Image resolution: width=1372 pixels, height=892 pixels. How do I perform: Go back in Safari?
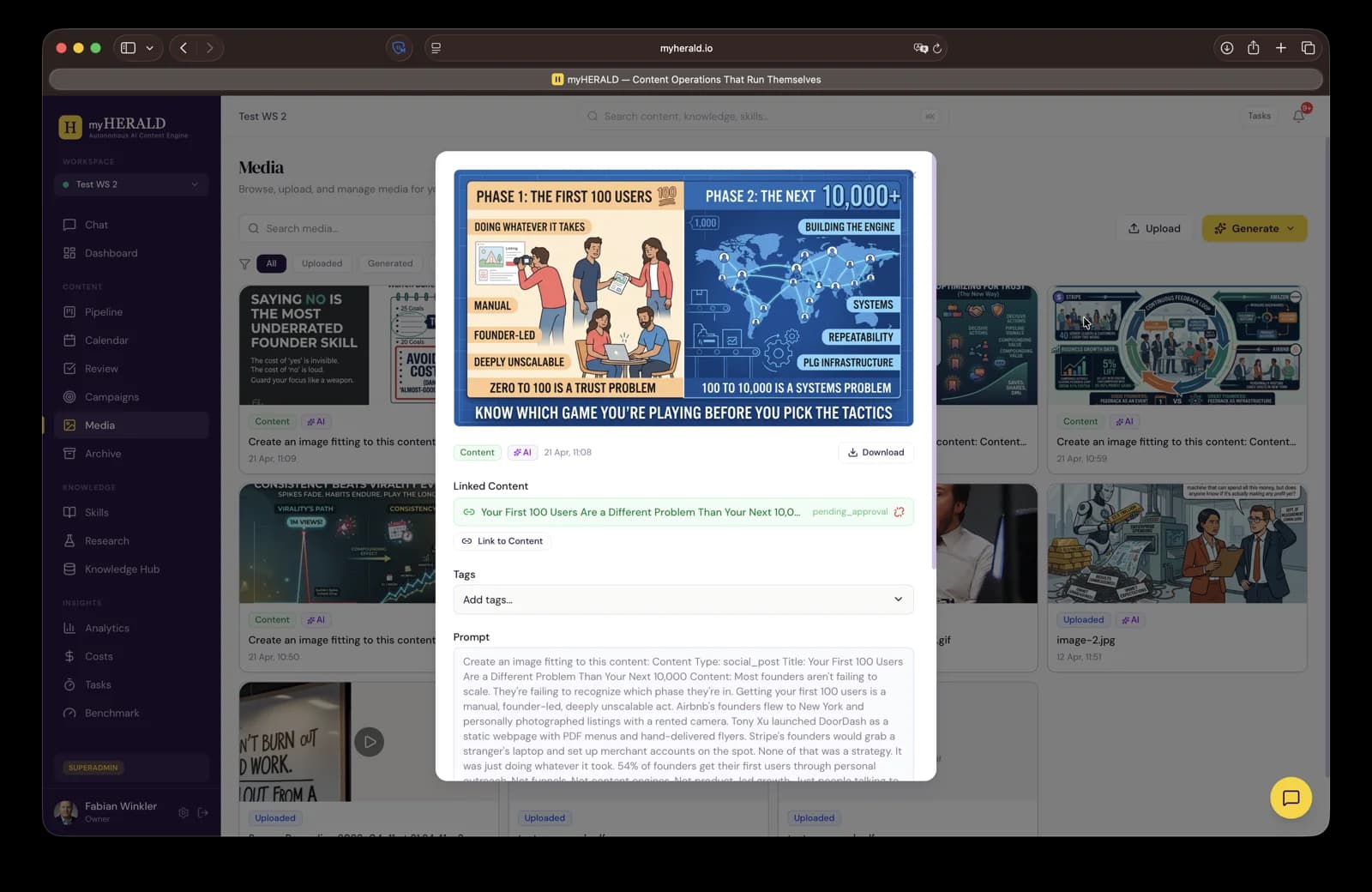(184, 48)
